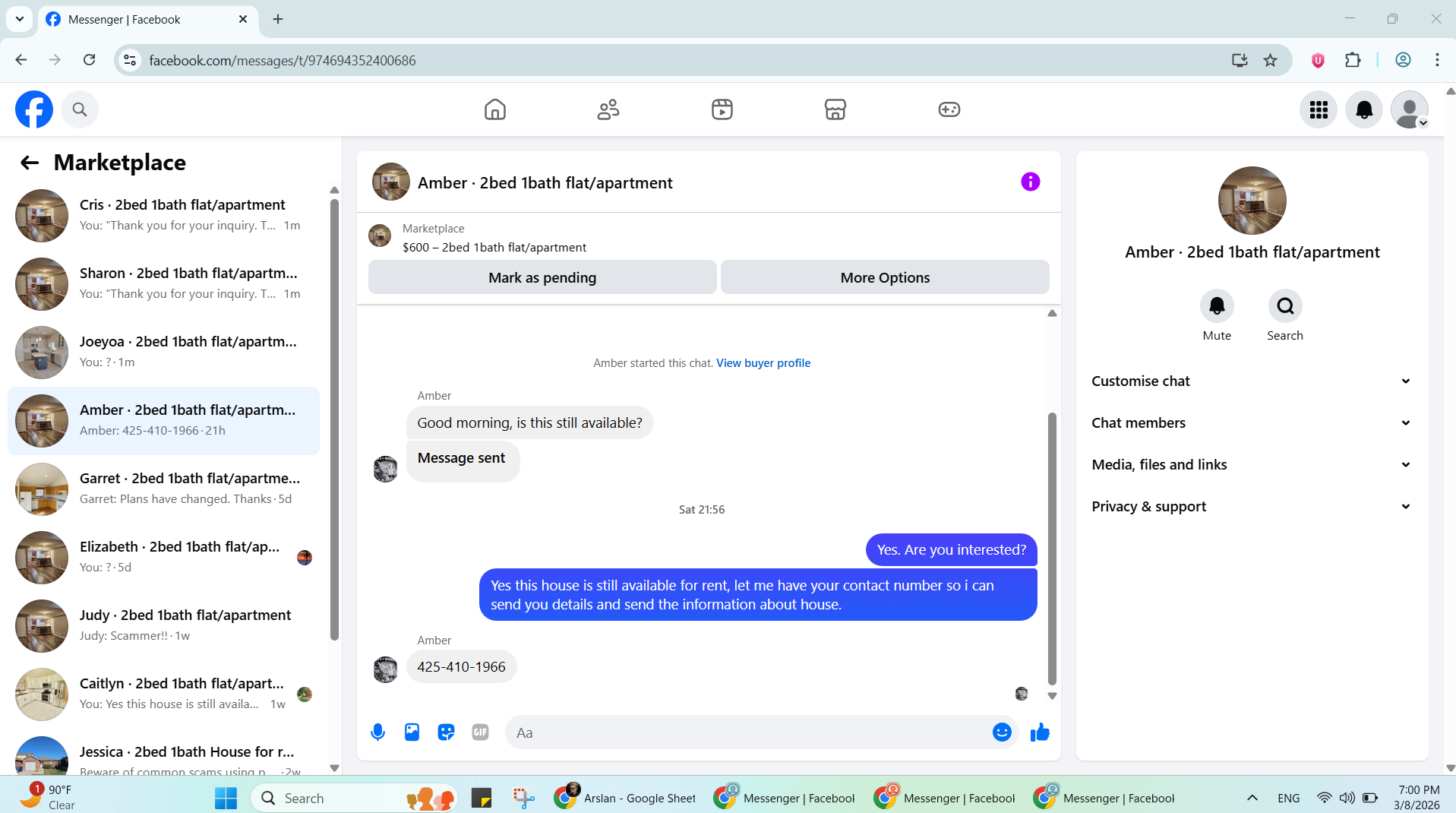This screenshot has width=1456, height=813.
Task: Click the browser address bar URL
Action: click(283, 61)
